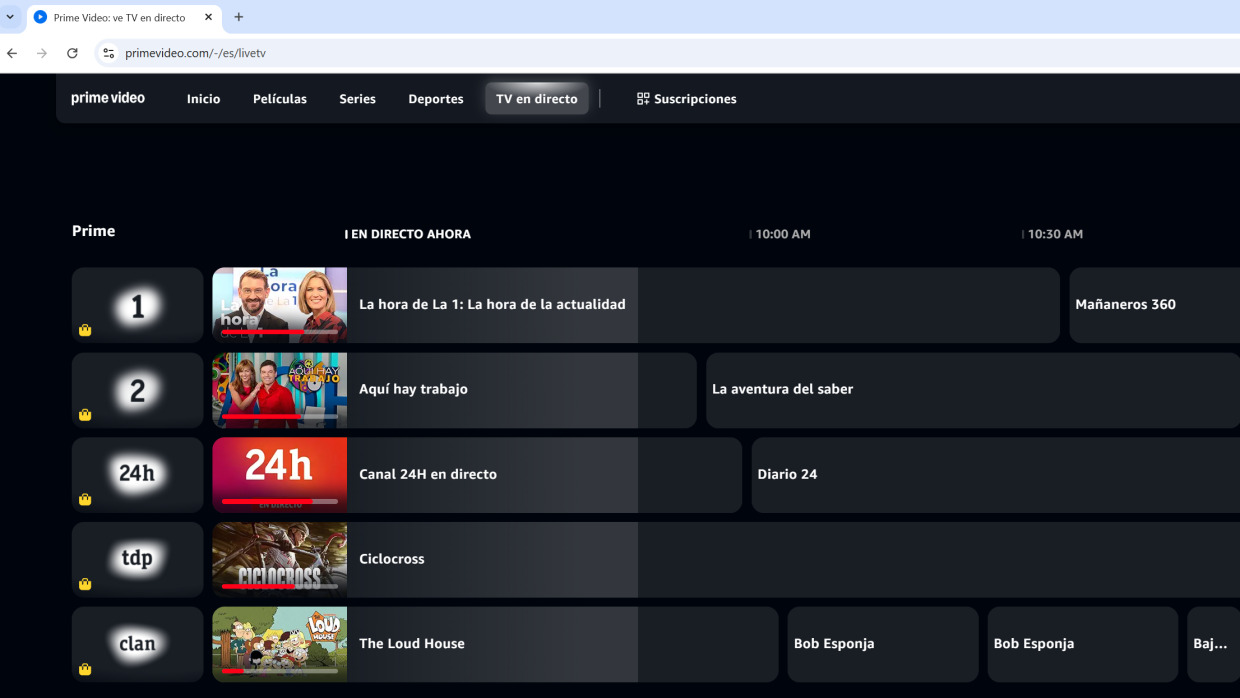The height and width of the screenshot is (698, 1240).
Task: Play The Loud House thumbnail
Action: point(280,644)
